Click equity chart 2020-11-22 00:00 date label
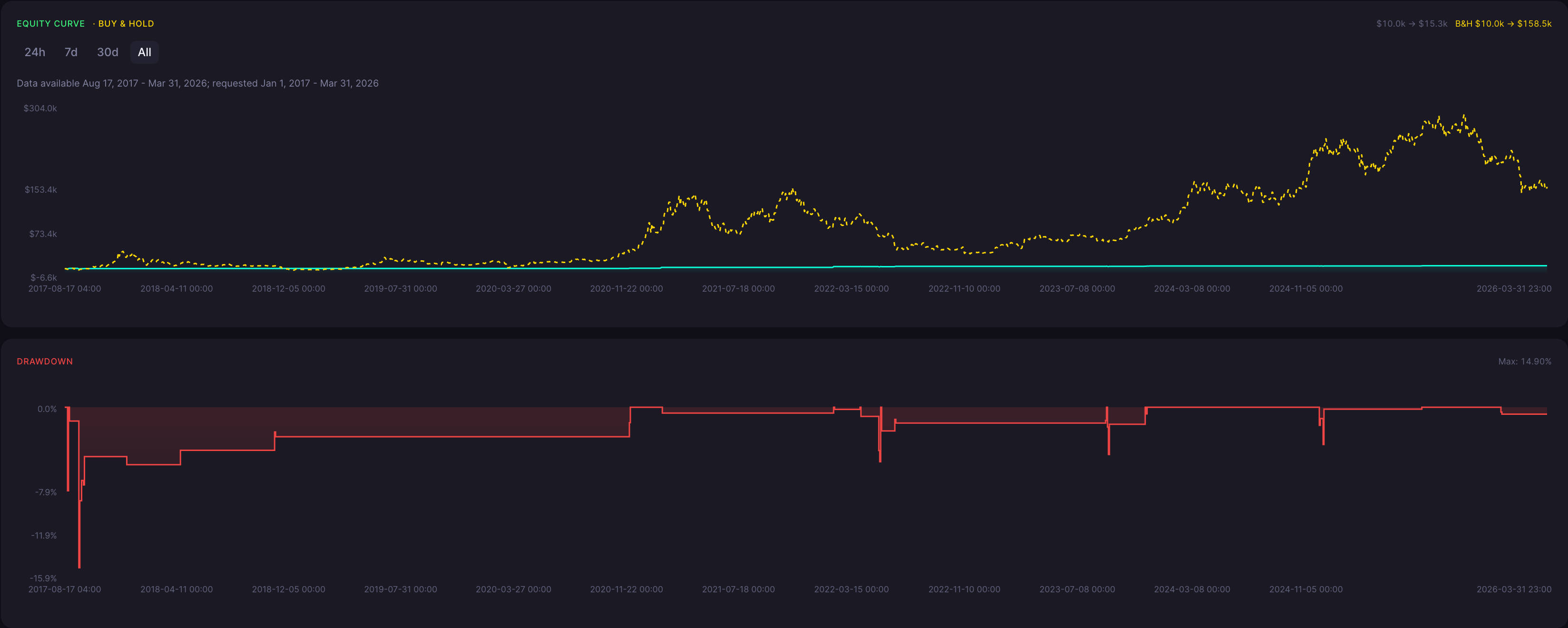1568x628 pixels. point(627,288)
